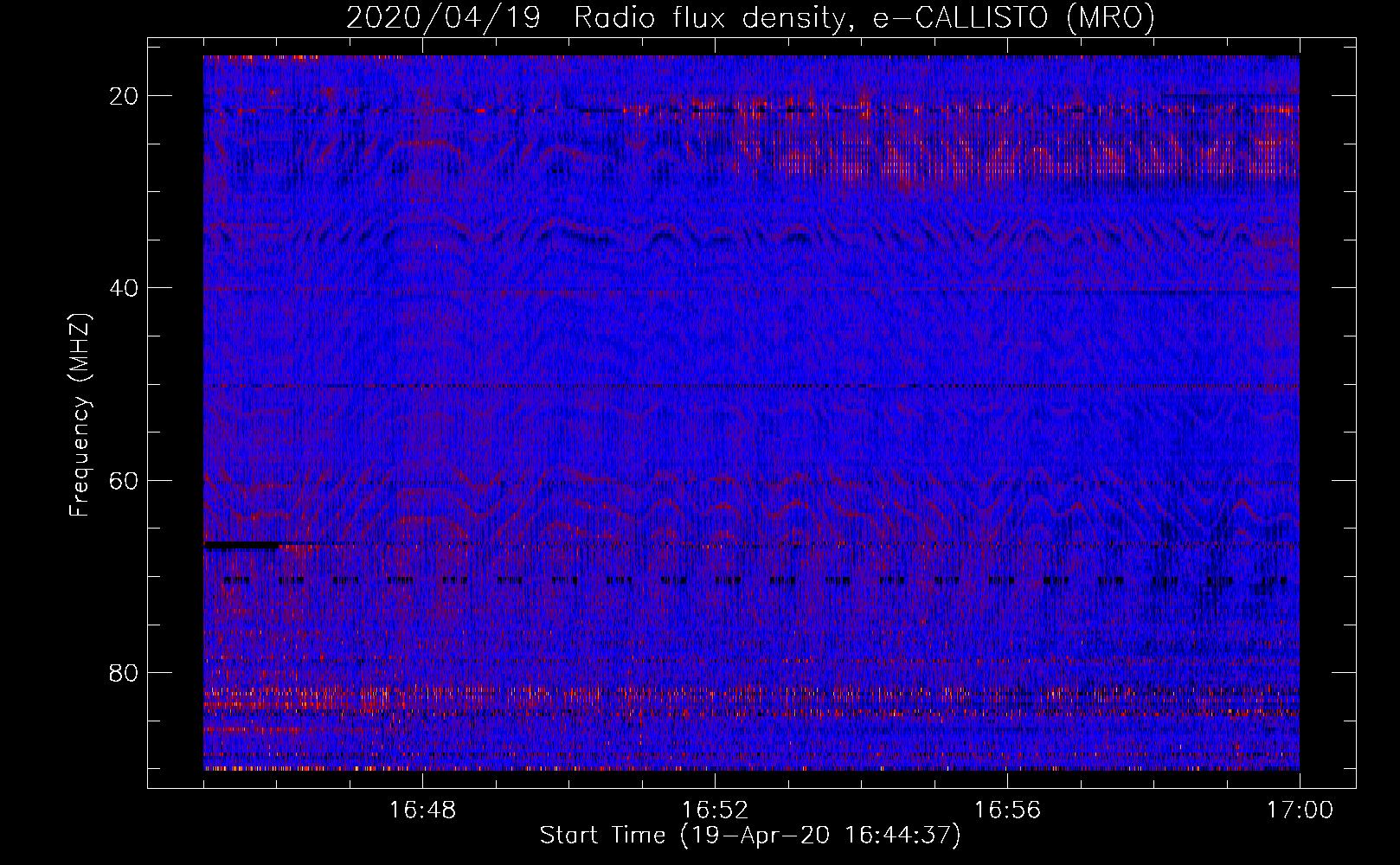Click the "16:48" time tick label

(423, 810)
